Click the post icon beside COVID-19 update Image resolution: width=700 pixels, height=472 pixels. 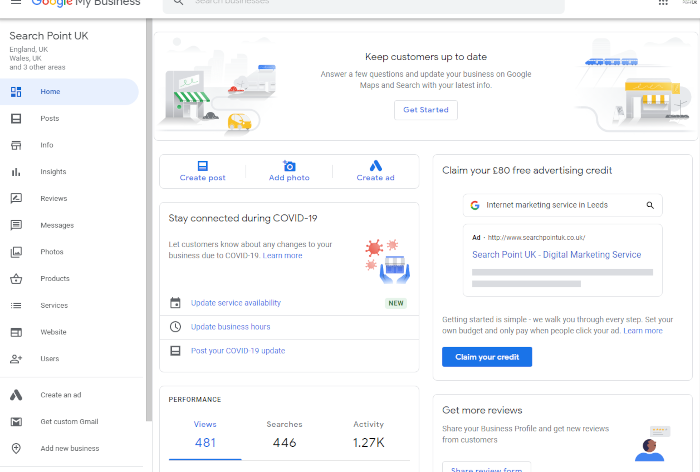(175, 351)
